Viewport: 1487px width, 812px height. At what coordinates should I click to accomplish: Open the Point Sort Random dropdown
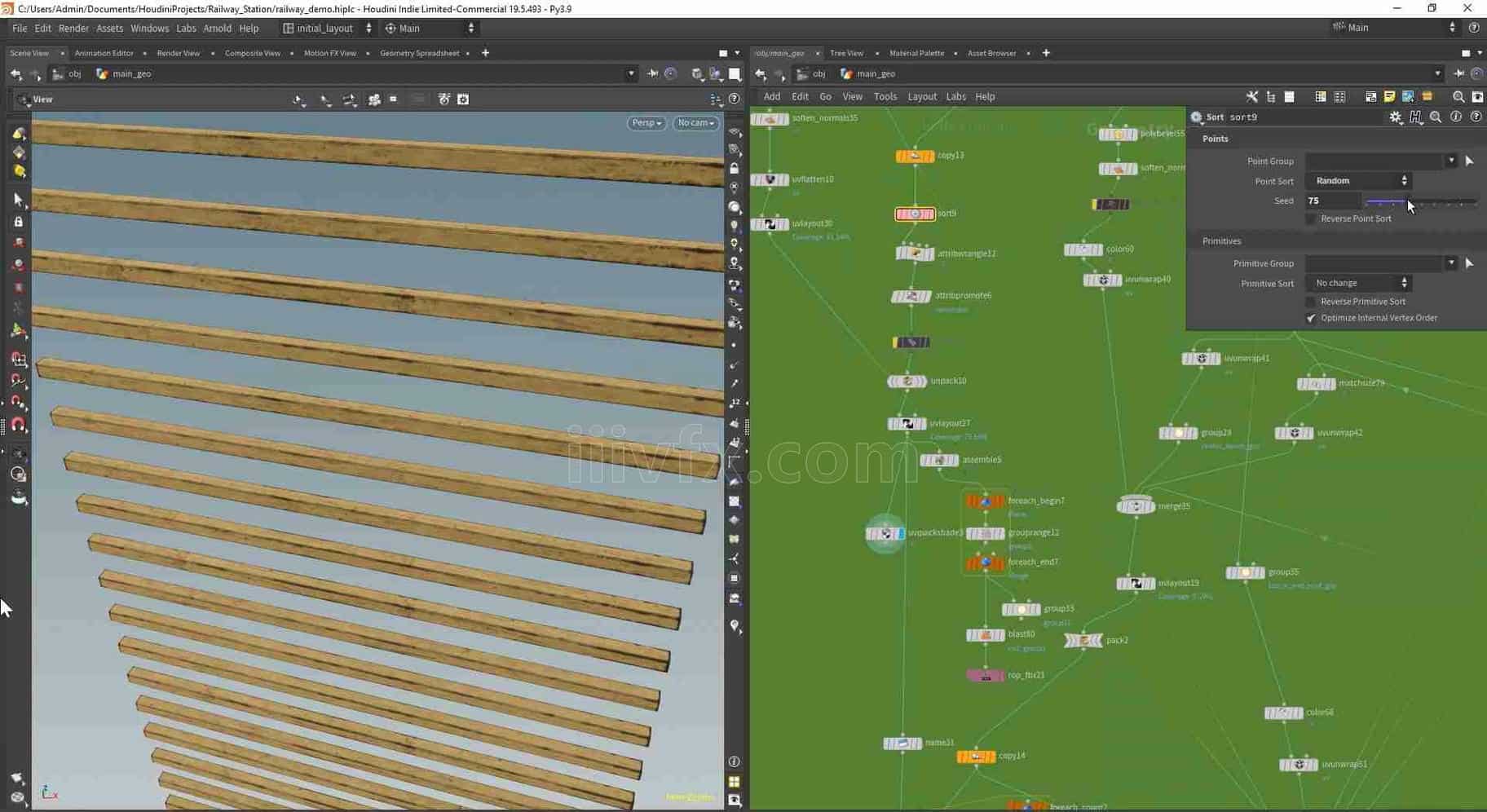[x=1358, y=181]
